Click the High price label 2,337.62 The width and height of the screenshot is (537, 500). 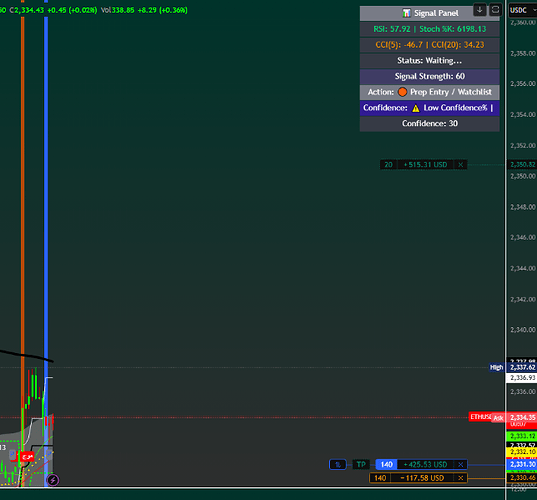tap(522, 367)
